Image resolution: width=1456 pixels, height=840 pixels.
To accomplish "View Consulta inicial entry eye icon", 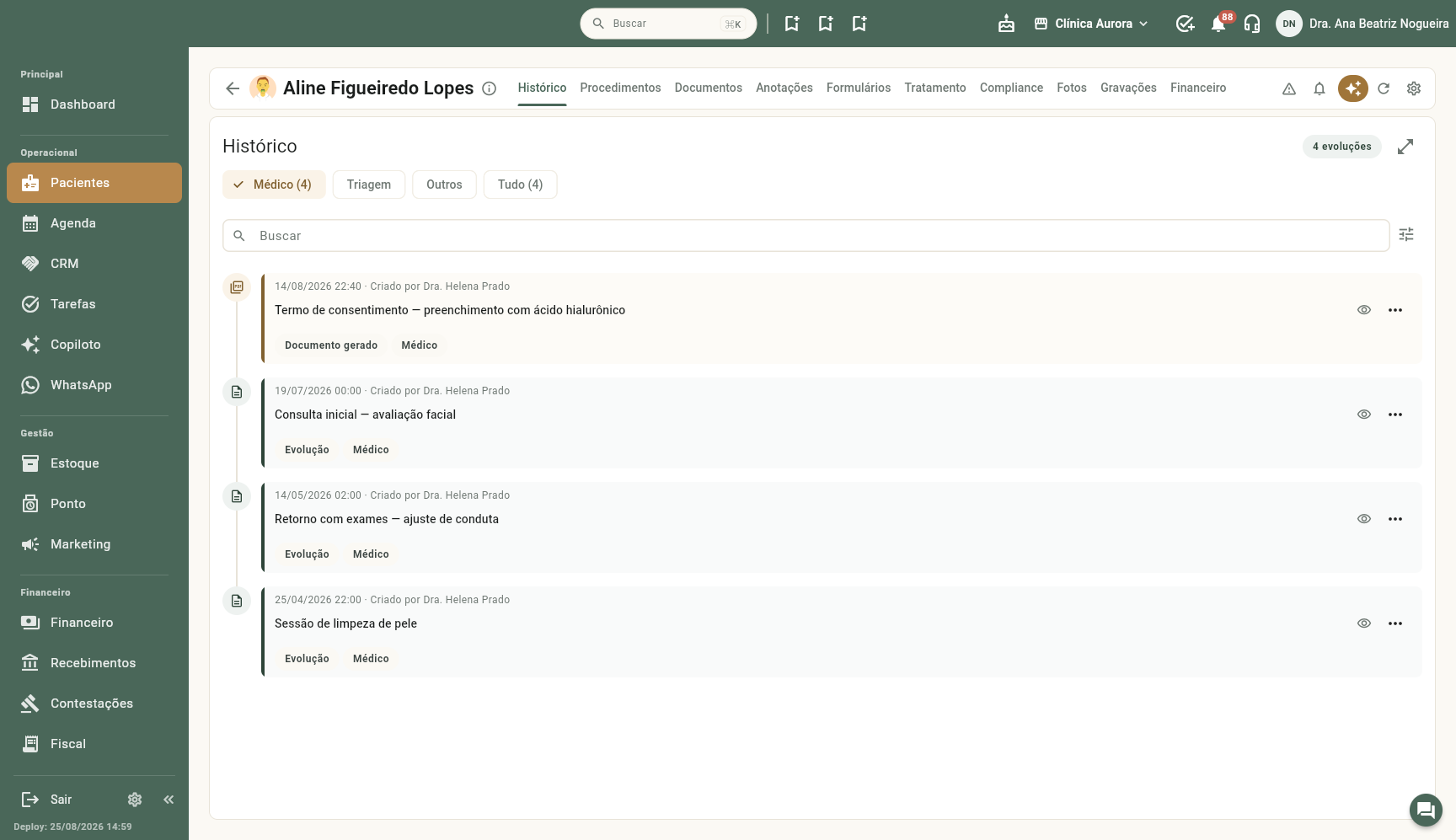I will tap(1364, 415).
